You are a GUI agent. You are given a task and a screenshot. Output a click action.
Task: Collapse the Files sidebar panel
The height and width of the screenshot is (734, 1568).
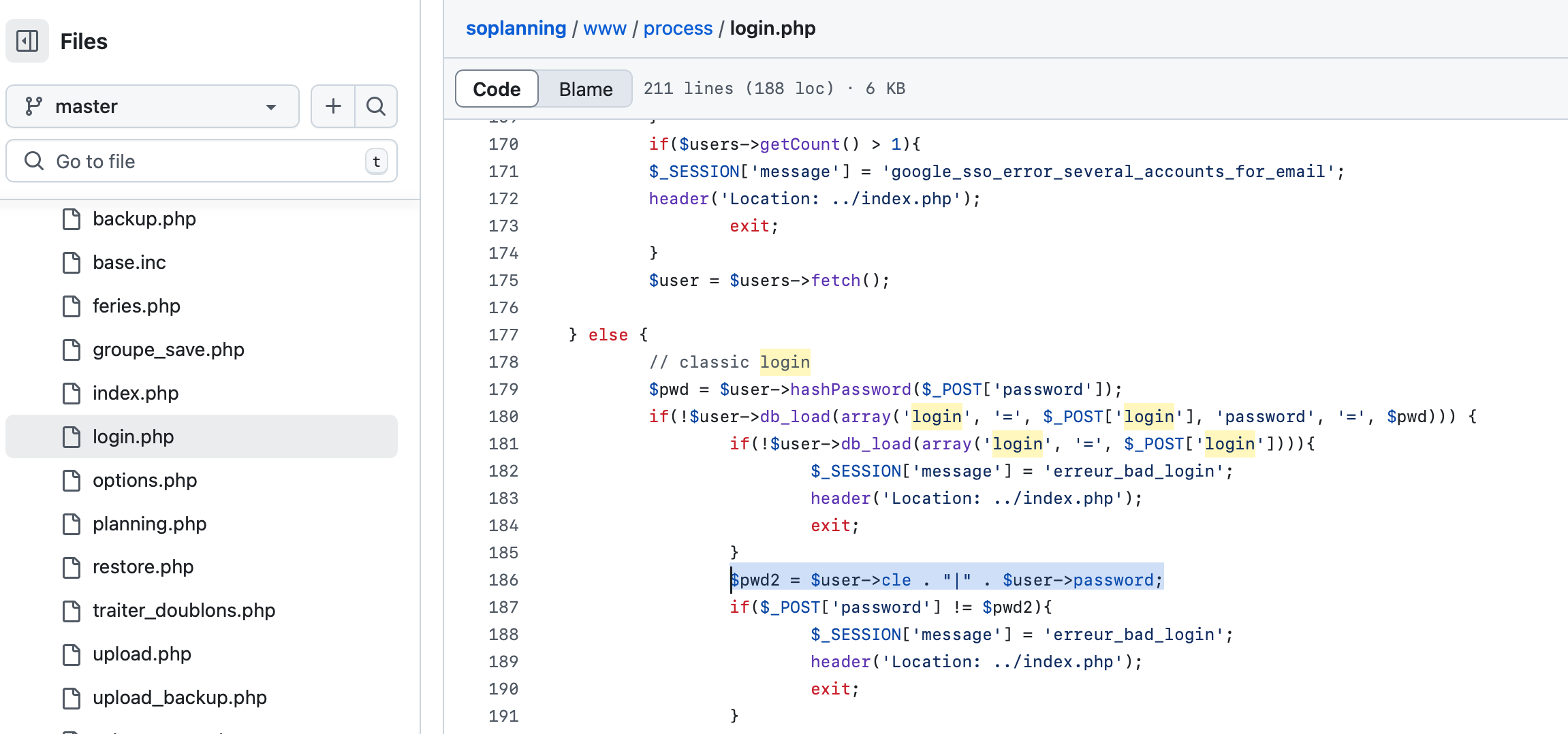[x=27, y=41]
